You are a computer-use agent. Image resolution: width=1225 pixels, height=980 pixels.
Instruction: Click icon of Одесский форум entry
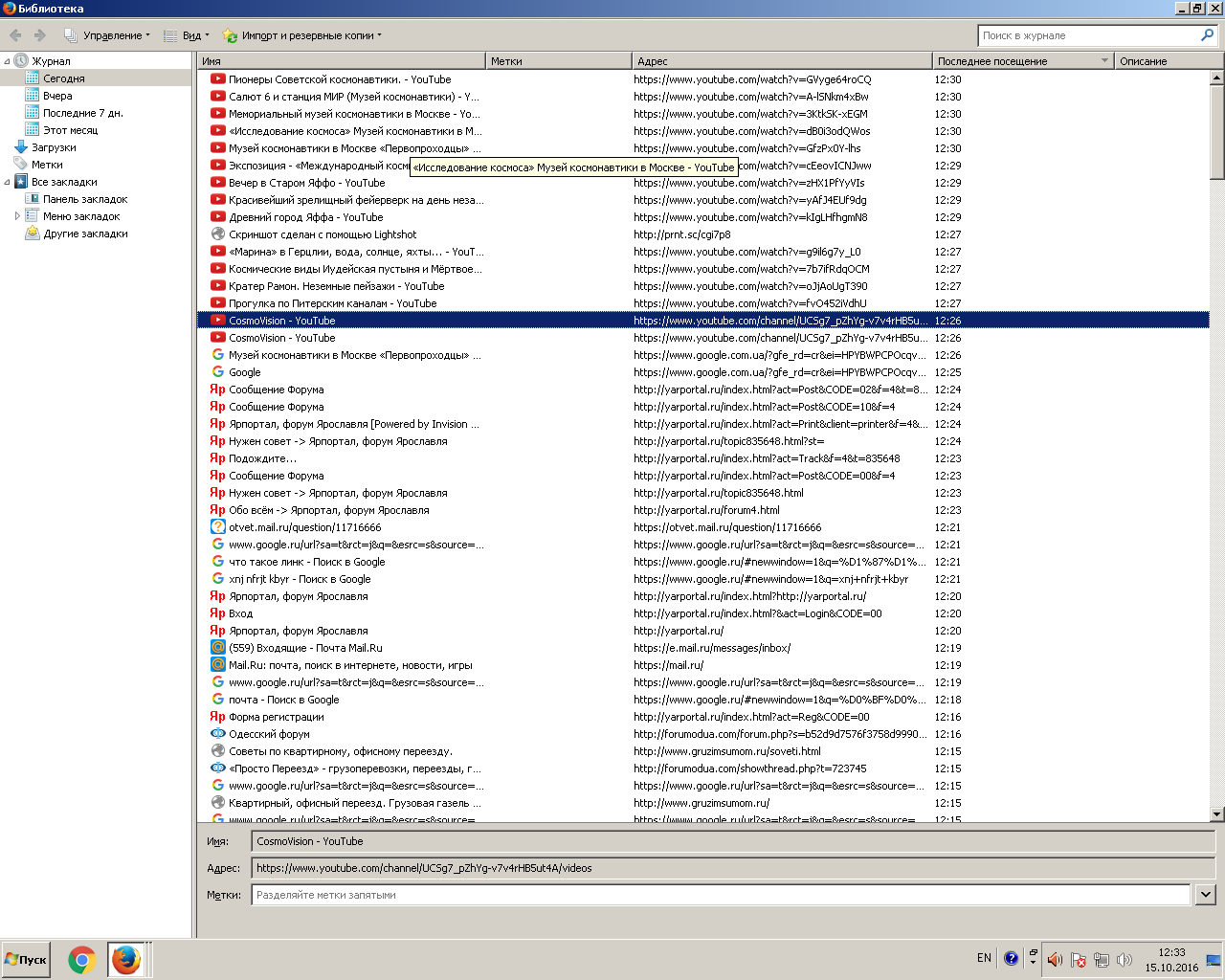click(x=218, y=734)
